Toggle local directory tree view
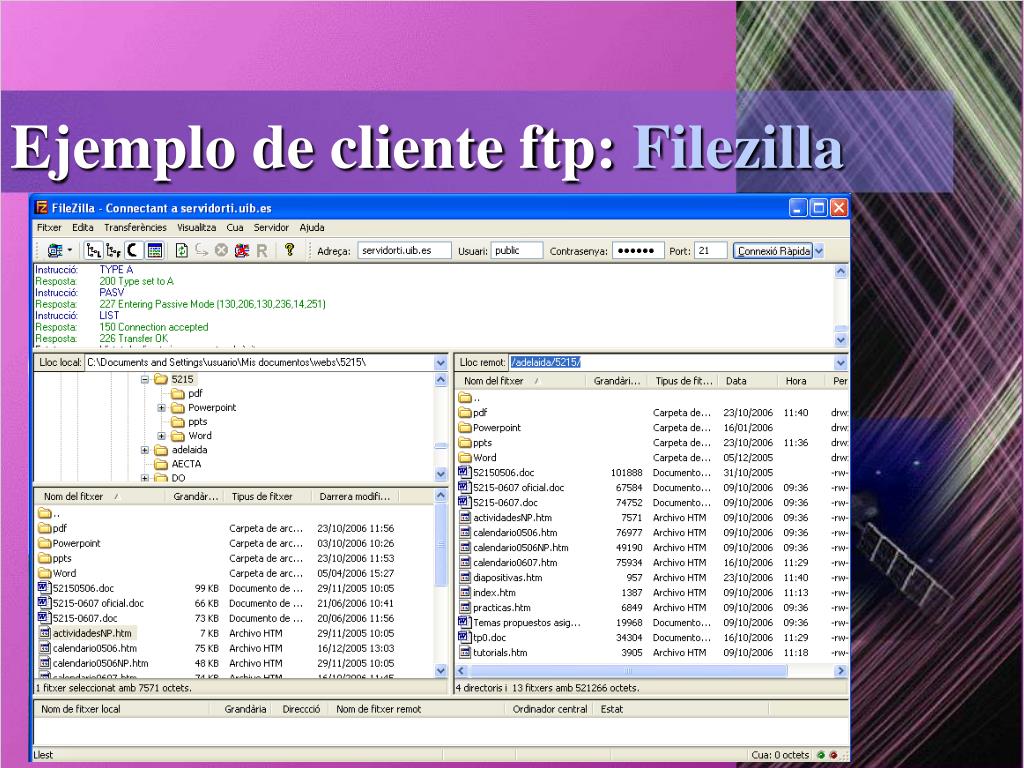Image resolution: width=1024 pixels, height=768 pixels. coord(94,251)
